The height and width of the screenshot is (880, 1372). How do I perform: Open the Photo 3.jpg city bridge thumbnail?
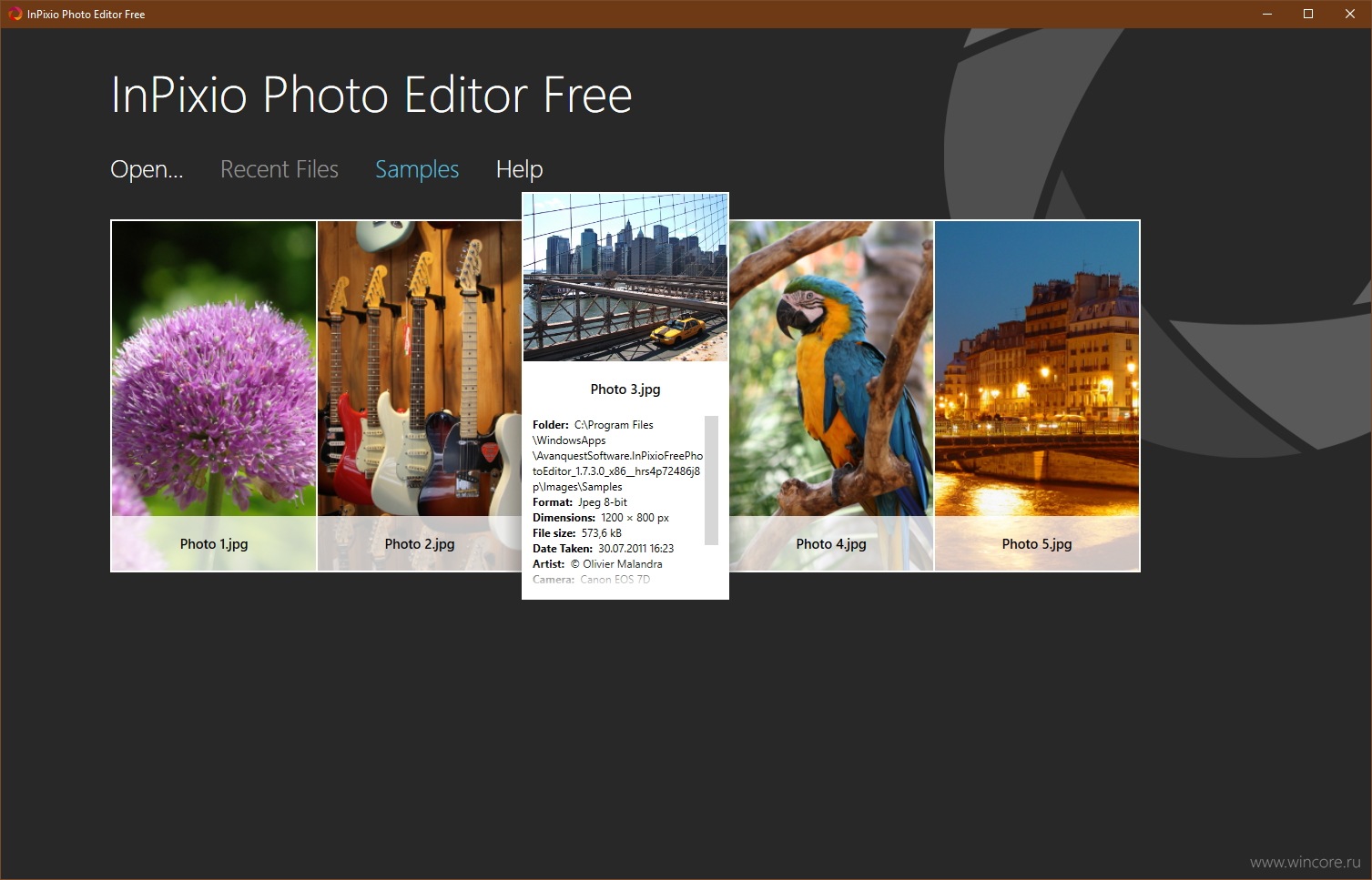(x=625, y=278)
